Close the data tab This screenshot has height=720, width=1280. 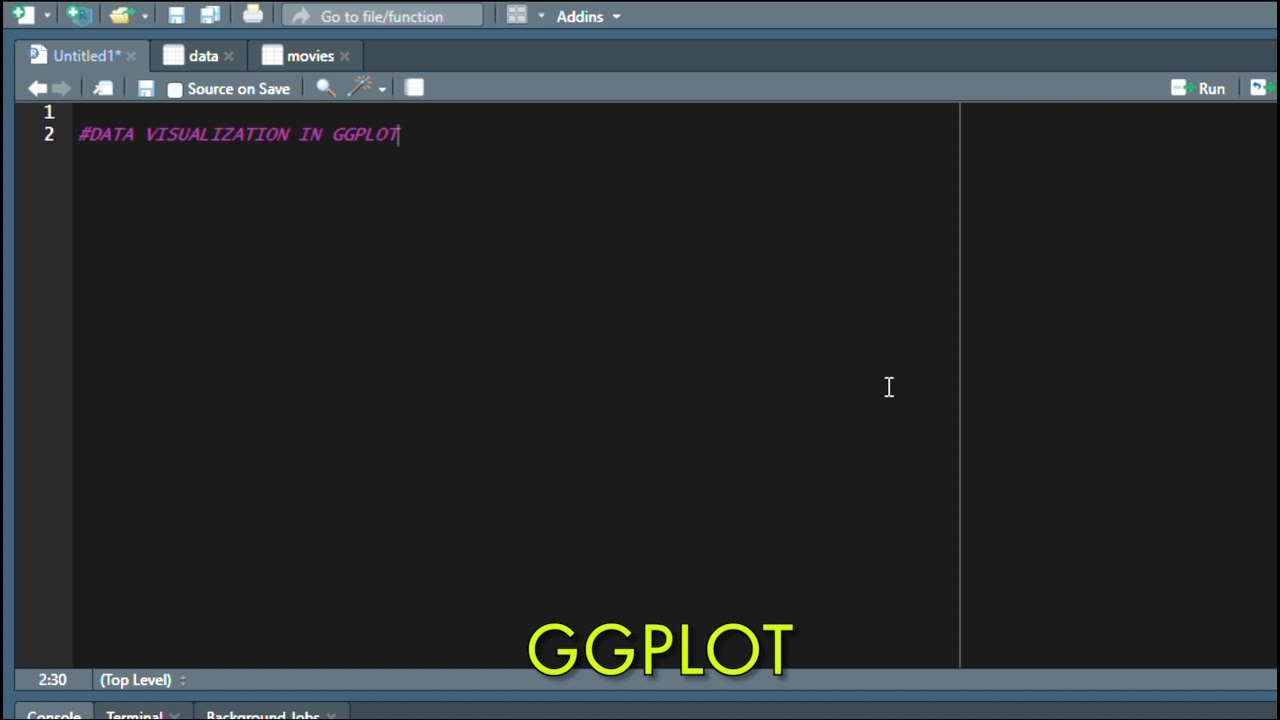pos(228,56)
